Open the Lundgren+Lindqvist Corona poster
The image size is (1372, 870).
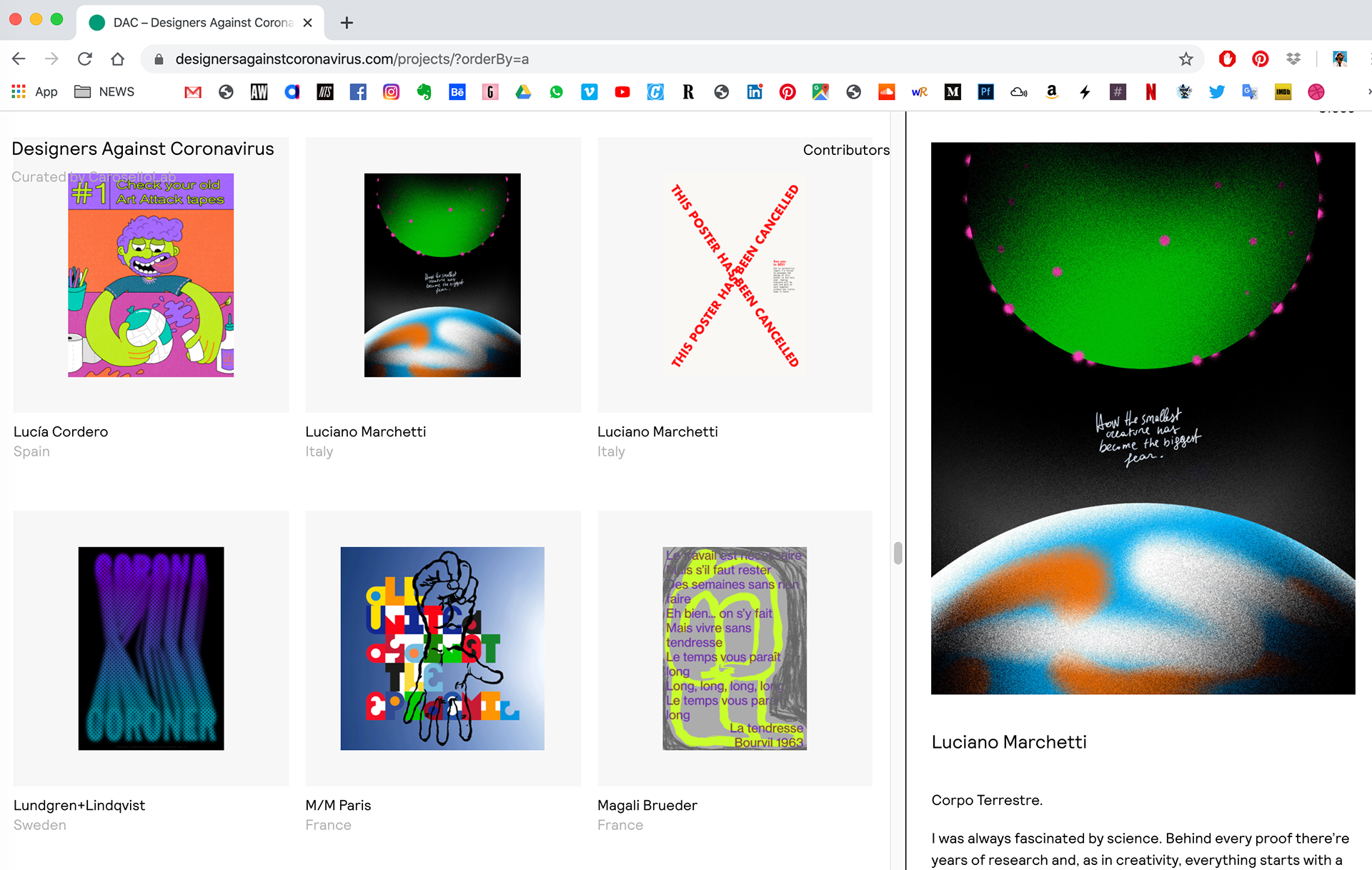[151, 649]
